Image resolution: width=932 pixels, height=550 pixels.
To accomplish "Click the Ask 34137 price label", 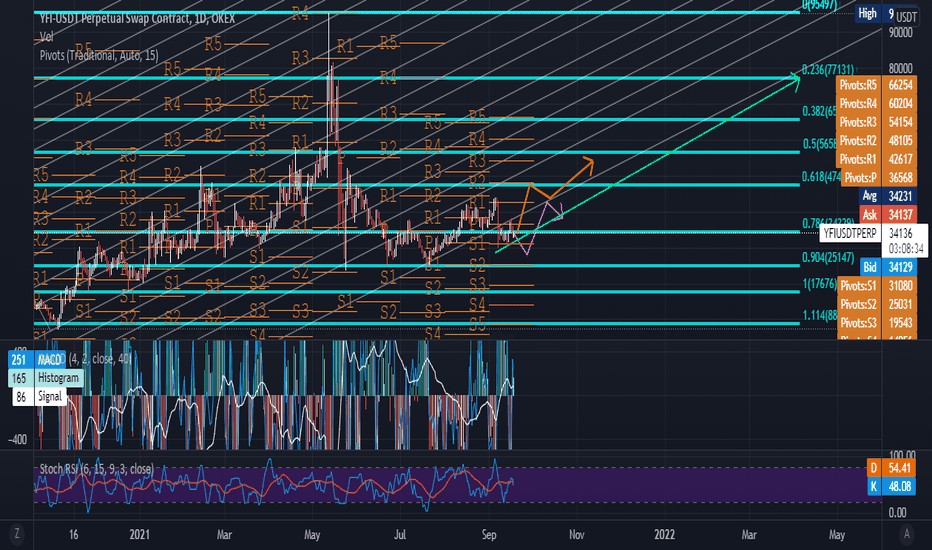I will [888, 214].
